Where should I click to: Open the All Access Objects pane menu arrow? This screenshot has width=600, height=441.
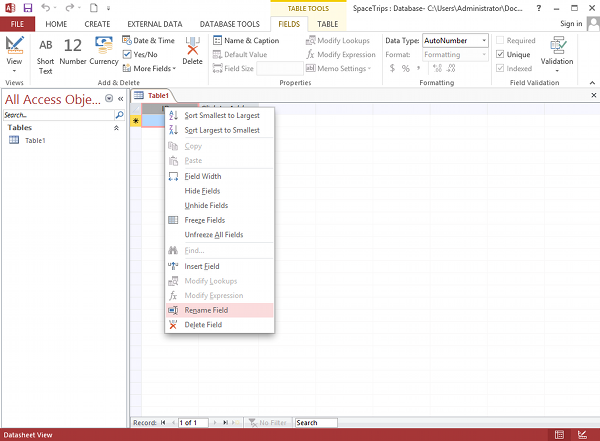109,98
